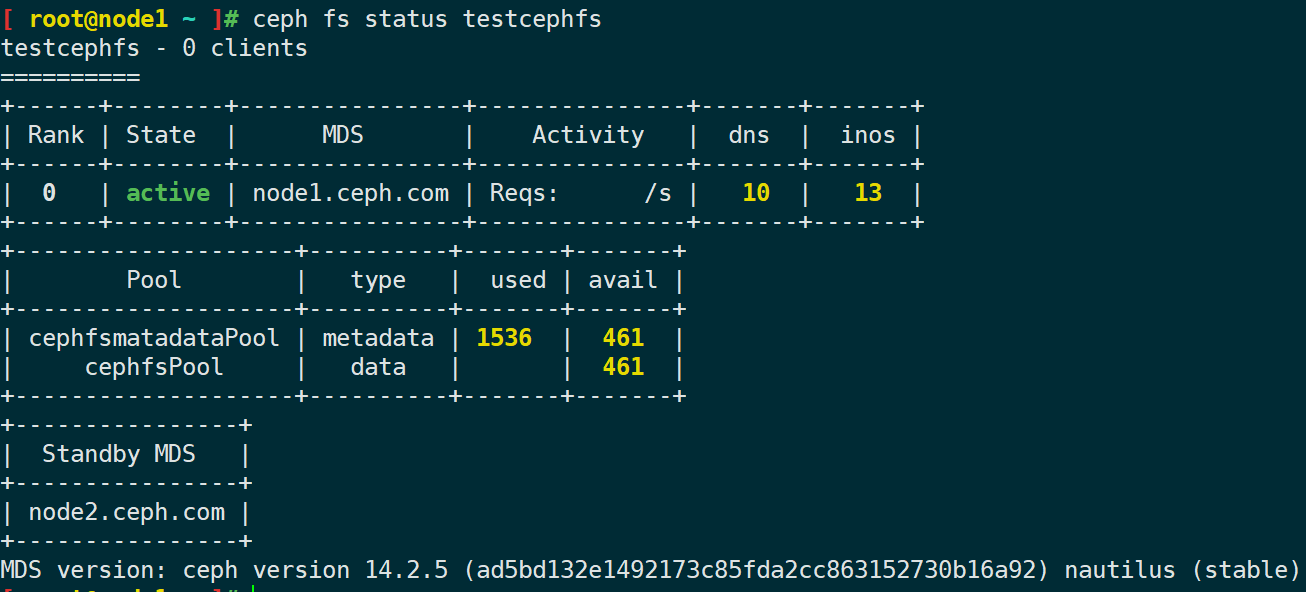The width and height of the screenshot is (1306, 592).
Task: Click the node1.ceph.com MDS entry
Action: [x=350, y=193]
